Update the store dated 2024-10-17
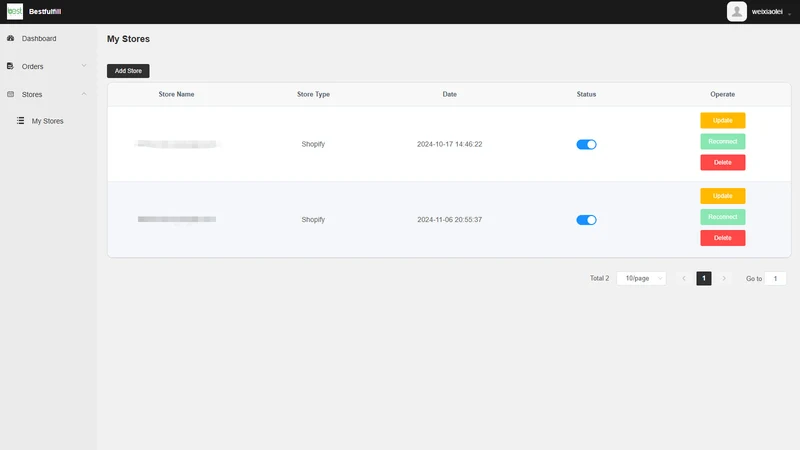The image size is (800, 450). click(x=722, y=120)
